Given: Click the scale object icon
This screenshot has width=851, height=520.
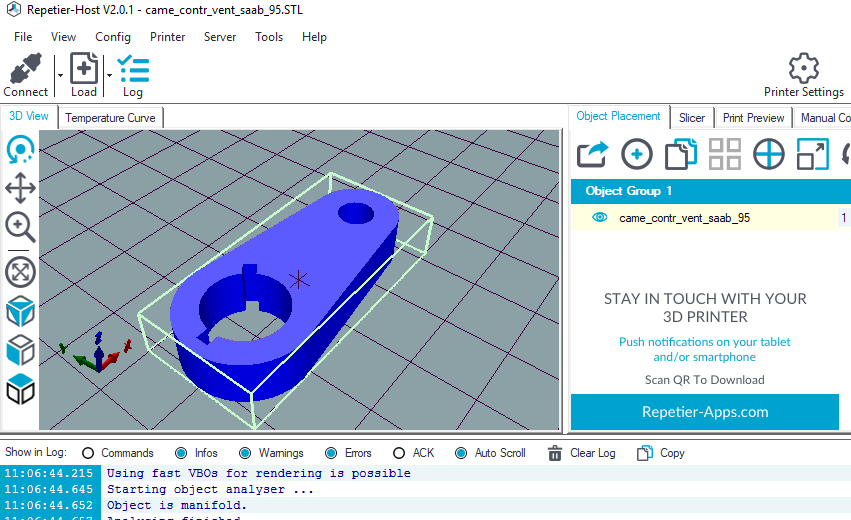Looking at the screenshot, I should [x=812, y=154].
